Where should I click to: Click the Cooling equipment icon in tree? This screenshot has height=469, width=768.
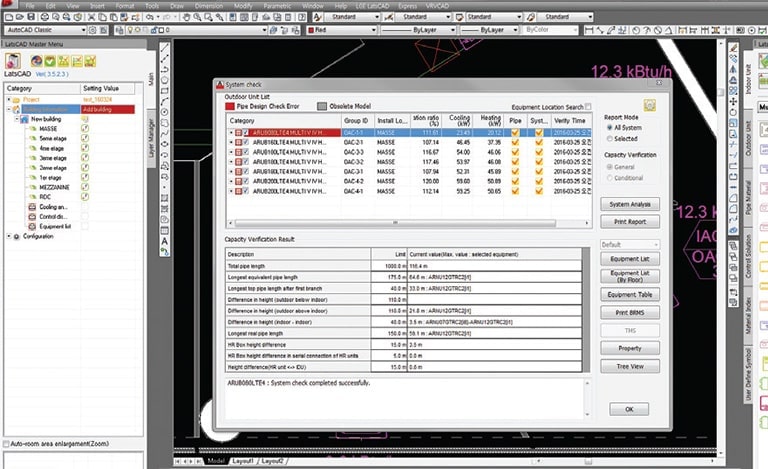click(33, 207)
